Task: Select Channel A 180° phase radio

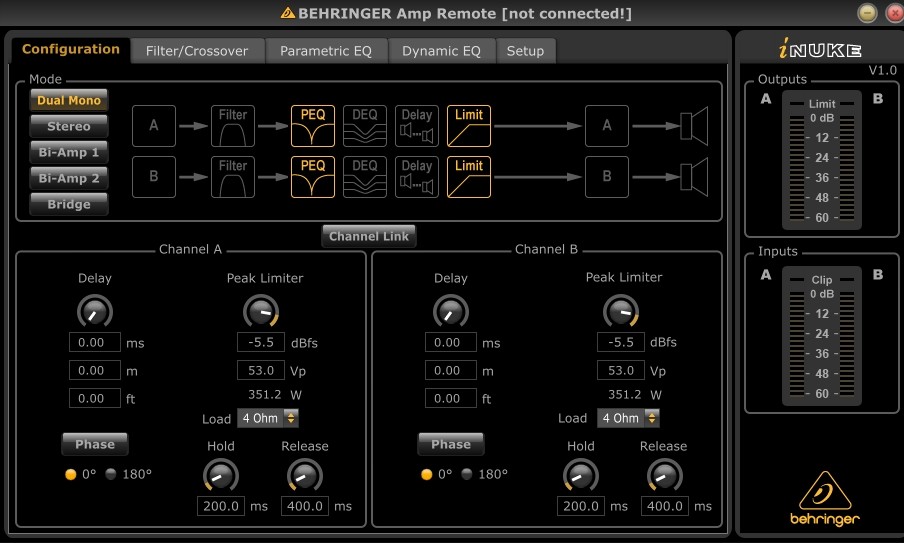Action: tap(111, 474)
